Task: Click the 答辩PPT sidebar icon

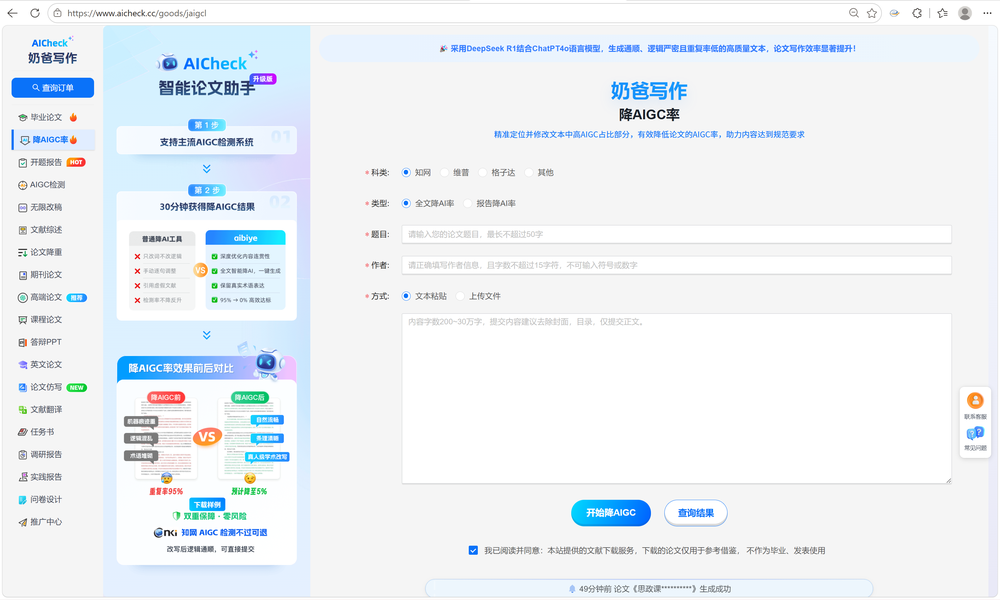Action: click(22, 342)
